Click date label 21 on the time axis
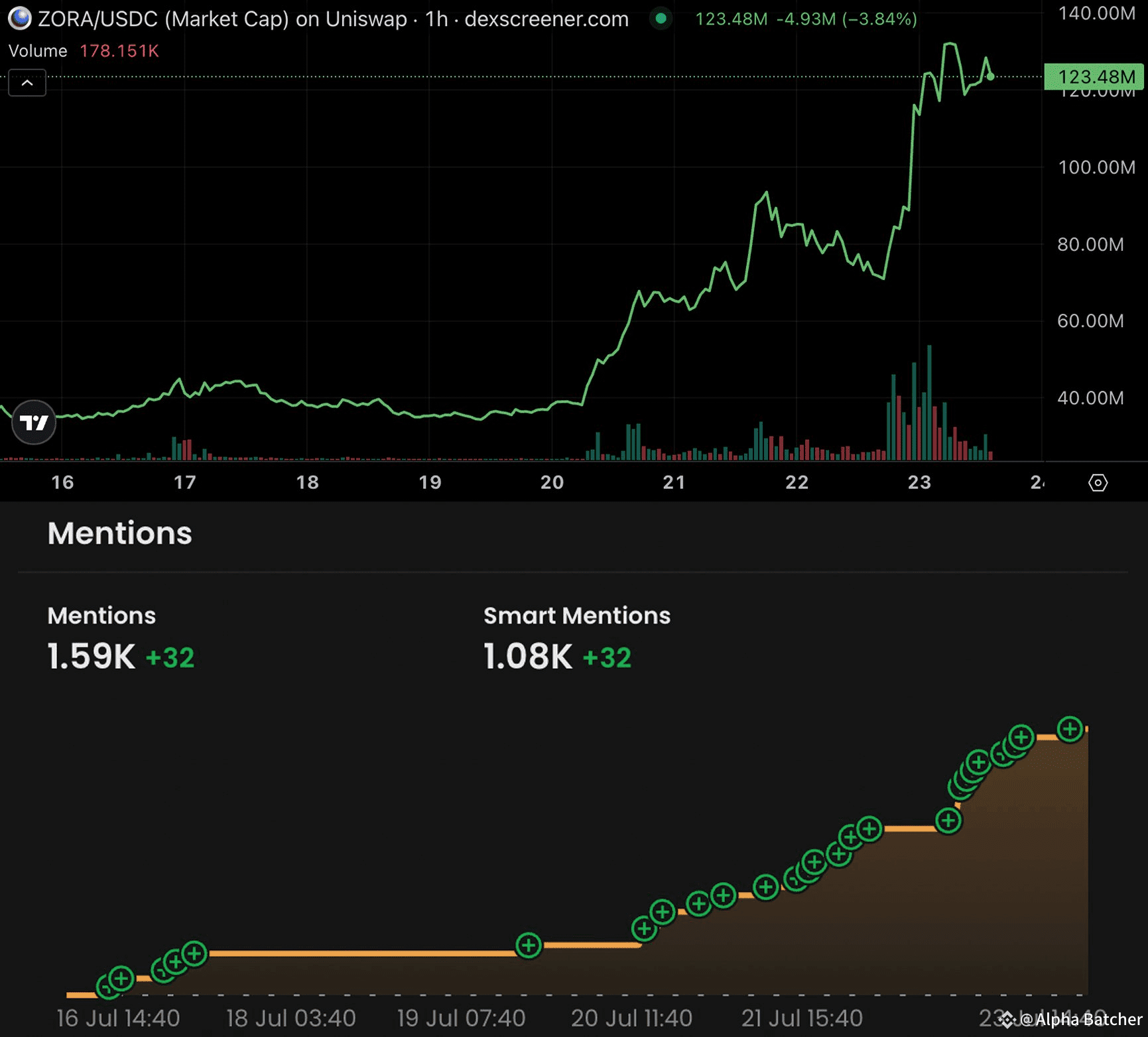Screen dimensions: 1148x1037 pos(674,482)
